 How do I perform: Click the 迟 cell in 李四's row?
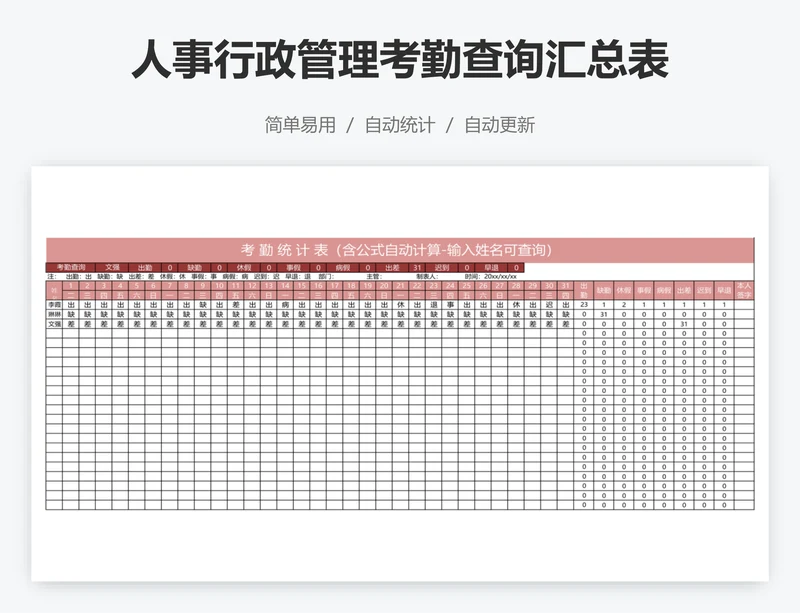click(x=549, y=305)
